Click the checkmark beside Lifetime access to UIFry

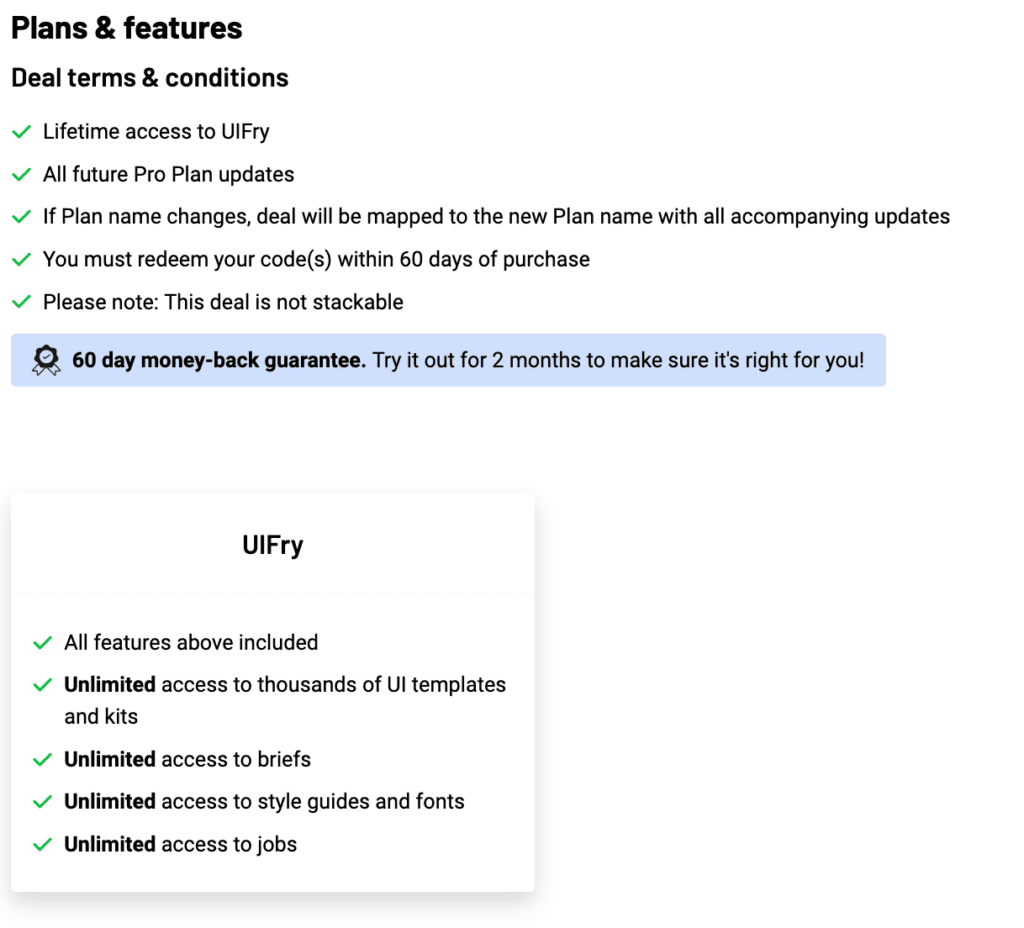coord(21,132)
